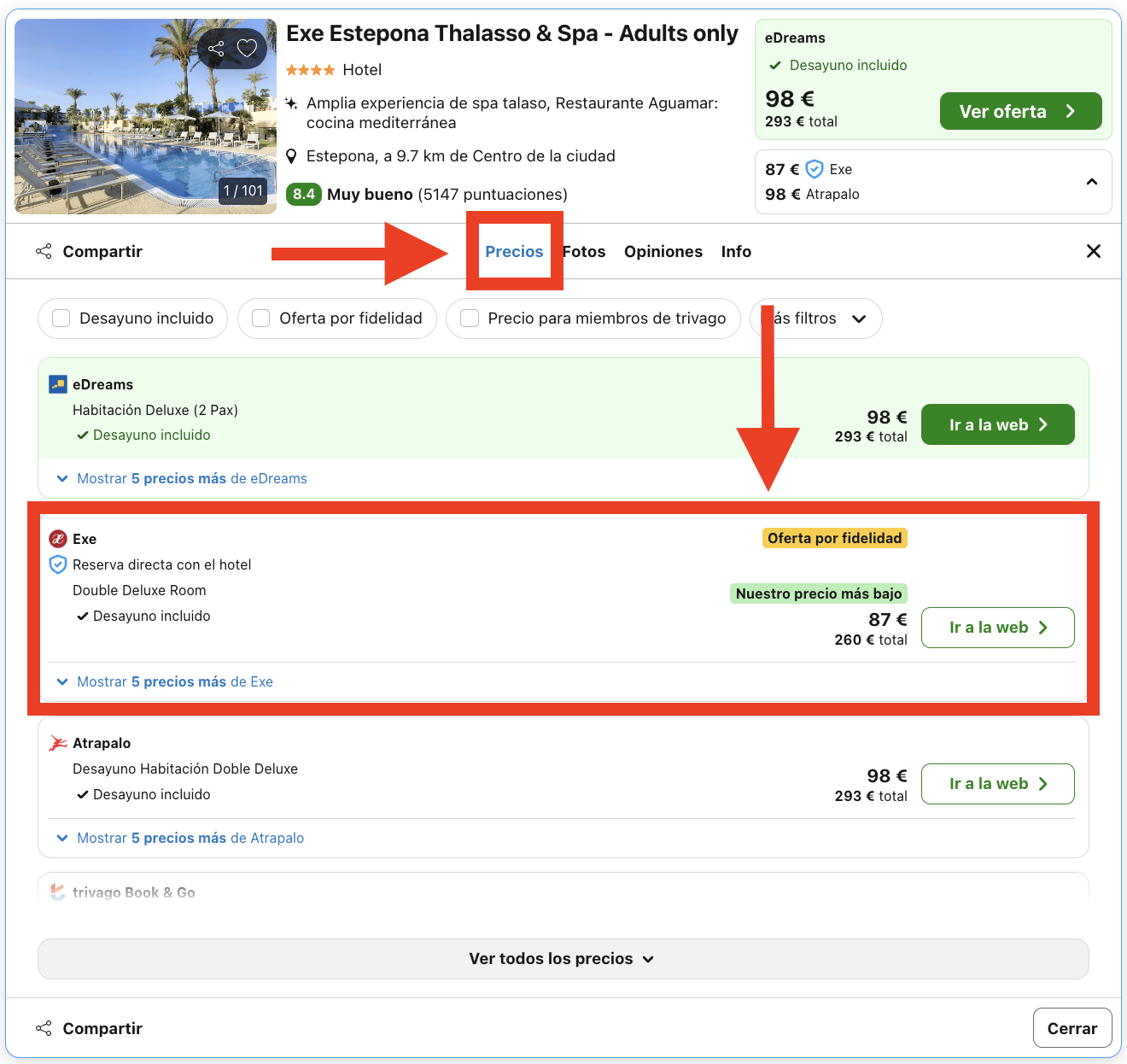Collapse the Exe and Atrapalo price summary box
The height and width of the screenshot is (1064, 1127).
1091,182
